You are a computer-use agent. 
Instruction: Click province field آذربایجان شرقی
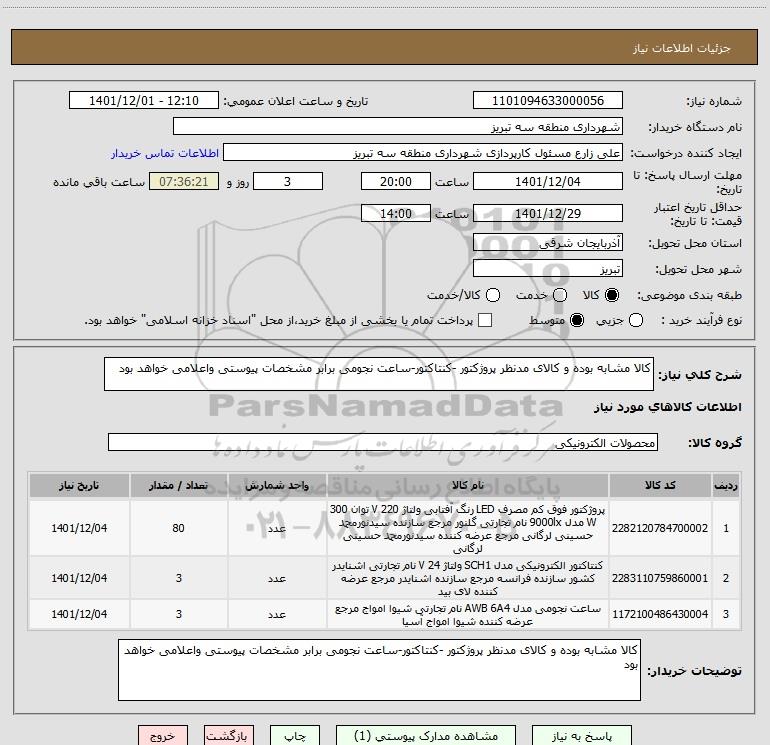pyautogui.click(x=548, y=243)
